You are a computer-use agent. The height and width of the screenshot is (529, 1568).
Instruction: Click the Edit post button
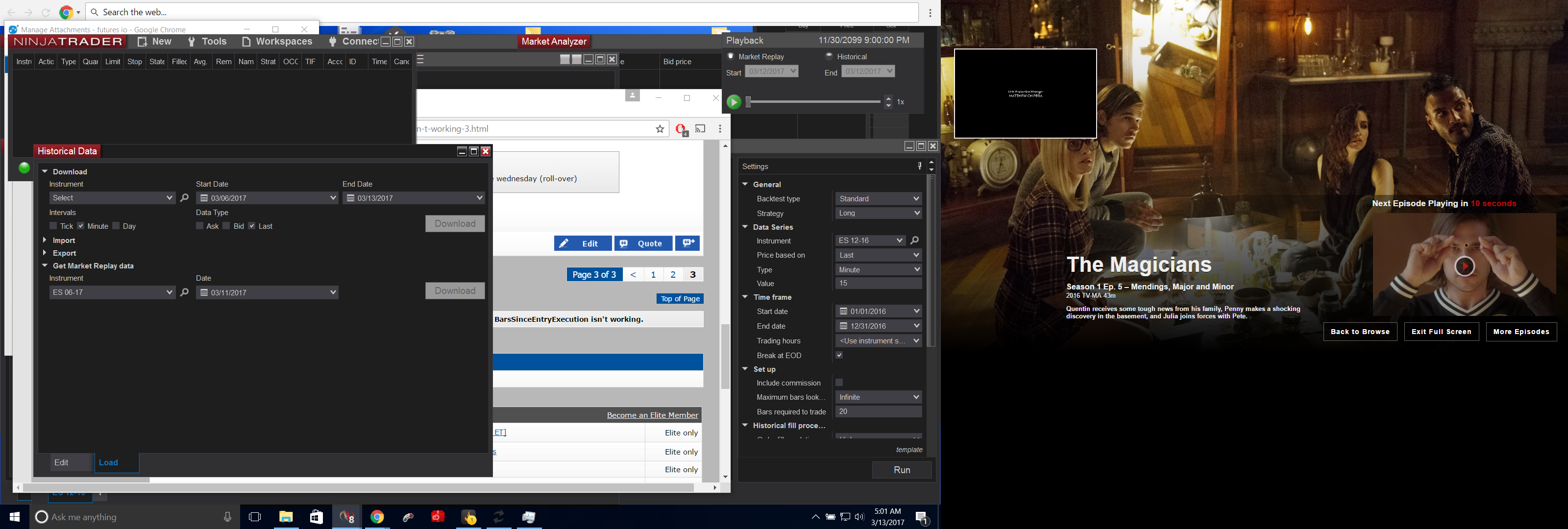[x=583, y=243]
